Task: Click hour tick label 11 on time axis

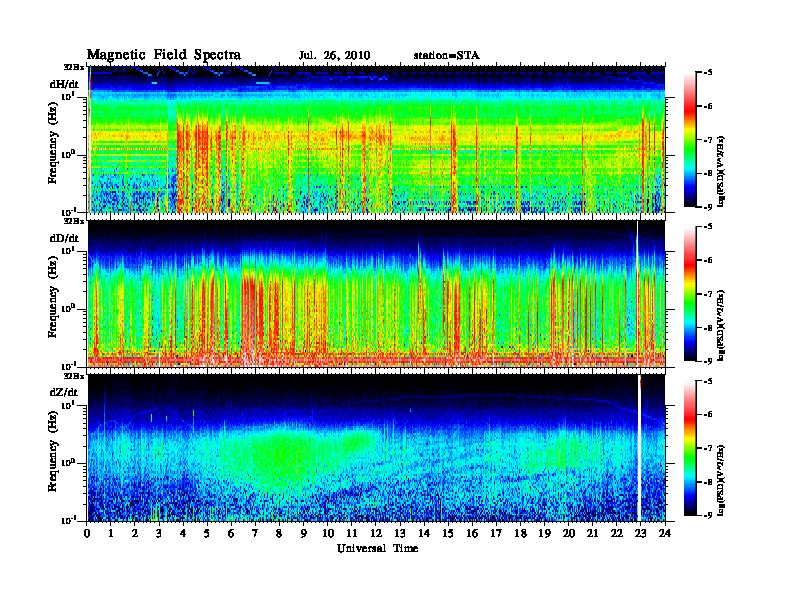Action: click(x=352, y=534)
